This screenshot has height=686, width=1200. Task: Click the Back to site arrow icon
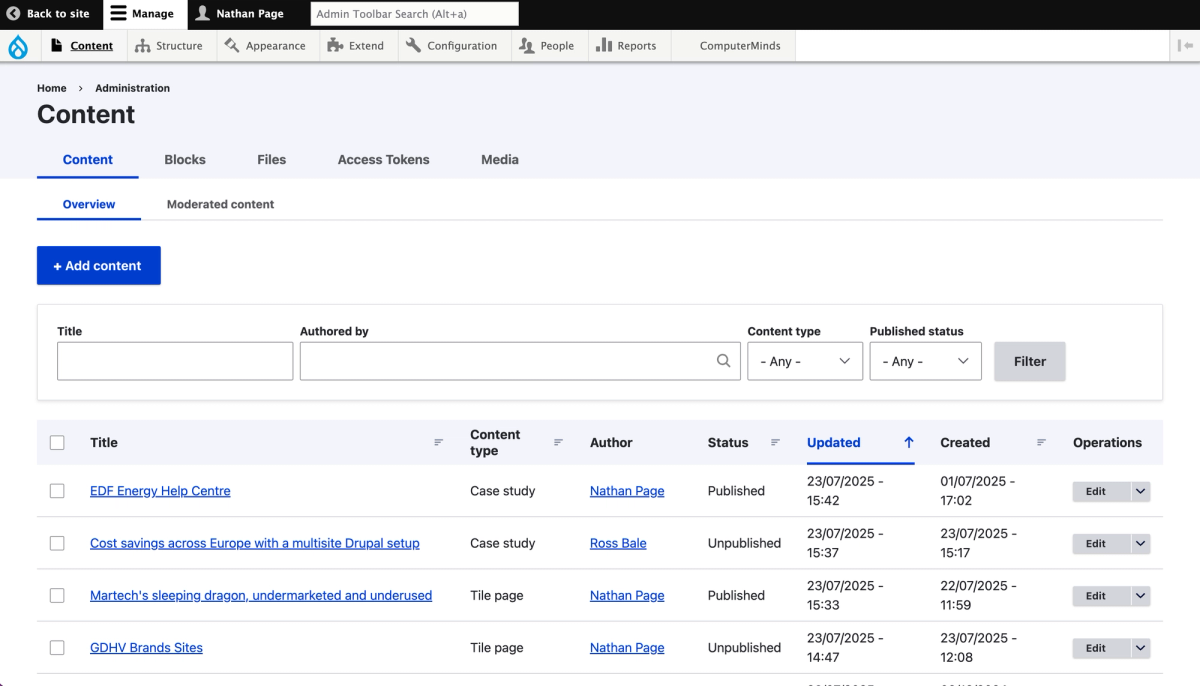point(13,14)
